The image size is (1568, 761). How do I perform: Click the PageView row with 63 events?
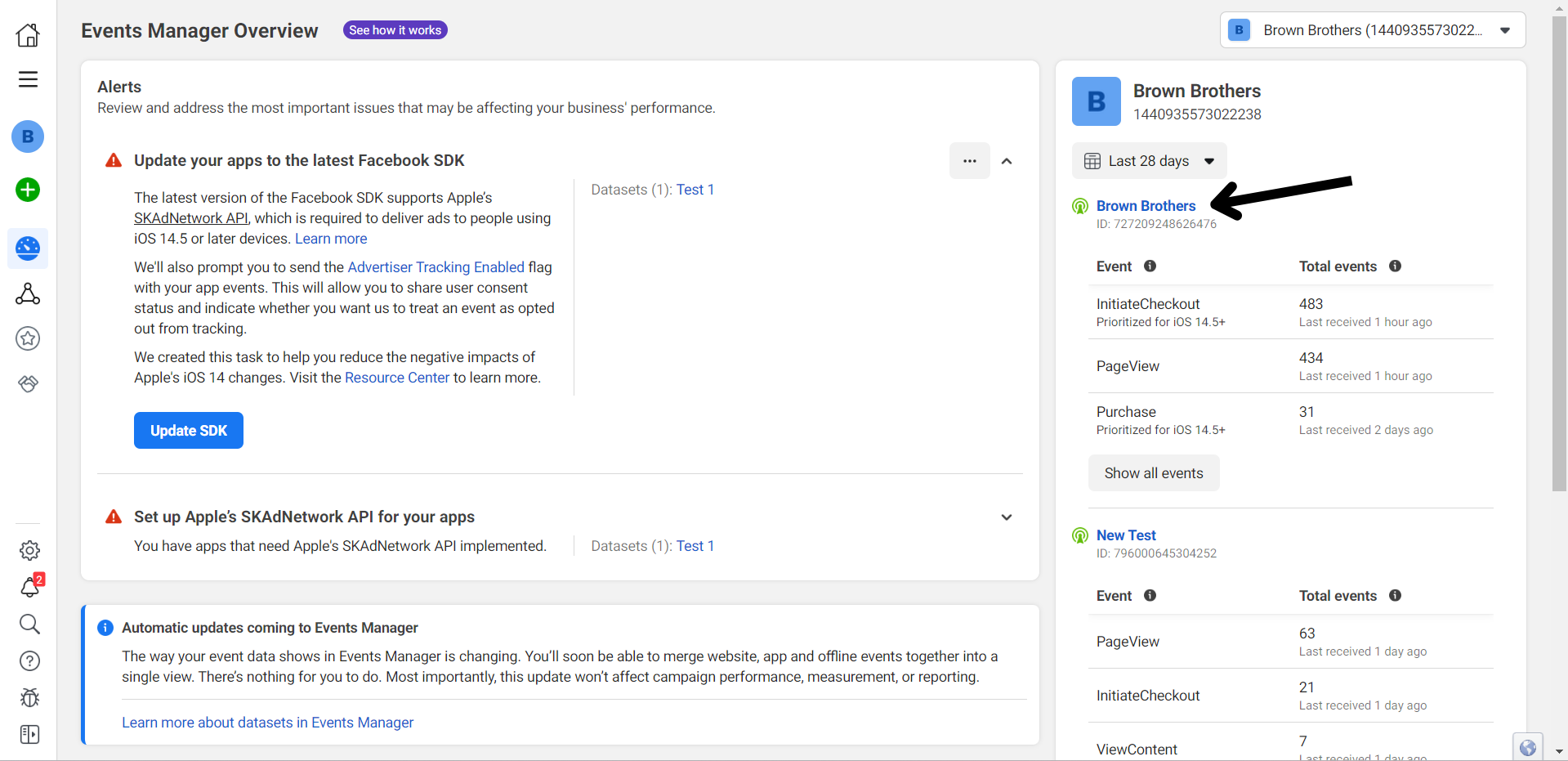(x=1291, y=642)
